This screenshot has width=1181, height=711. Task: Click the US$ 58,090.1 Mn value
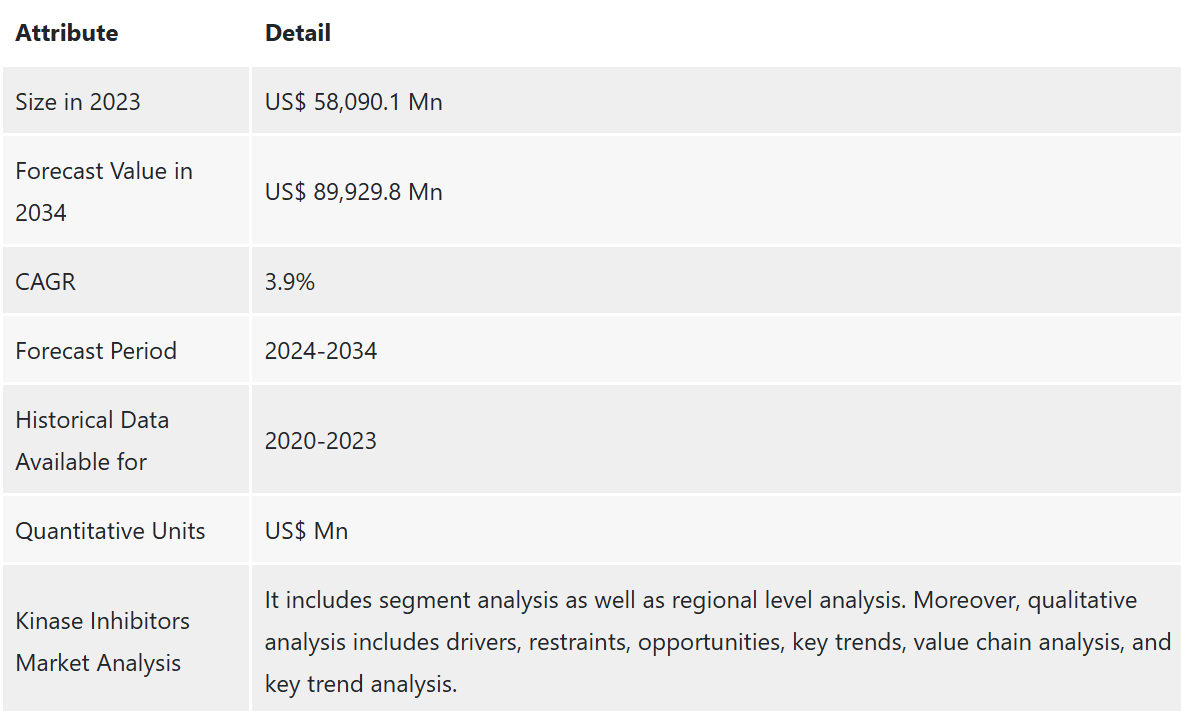point(353,102)
